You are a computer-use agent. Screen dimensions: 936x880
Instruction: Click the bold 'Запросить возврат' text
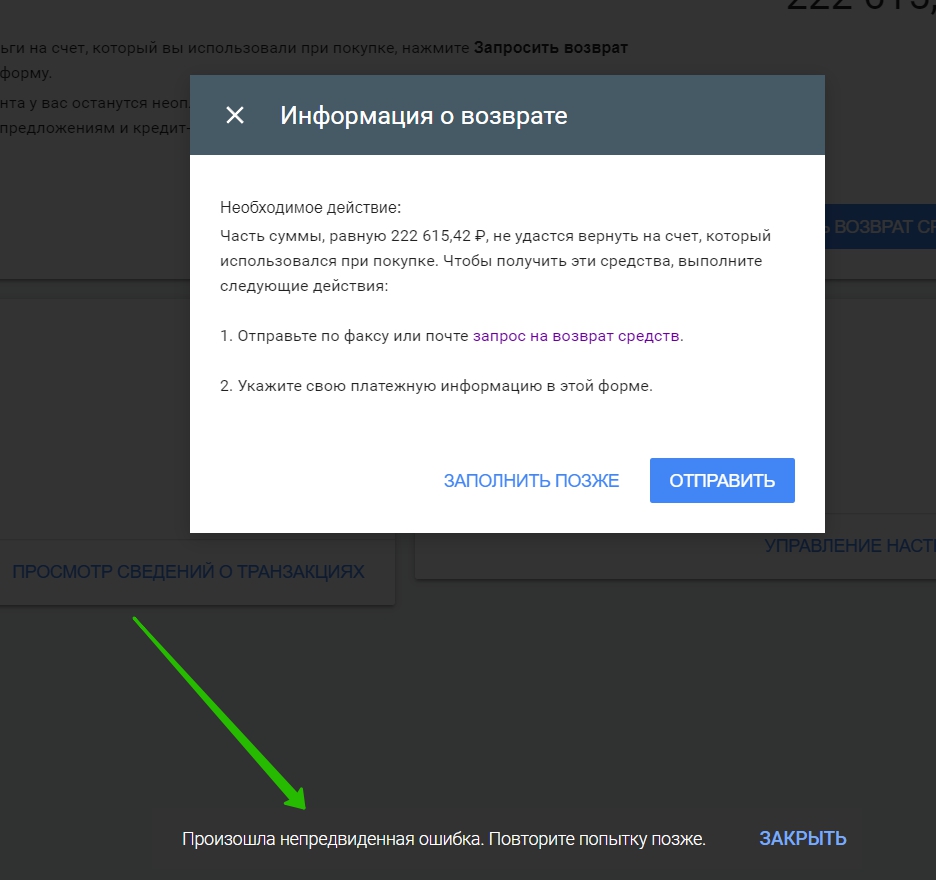[x=550, y=47]
